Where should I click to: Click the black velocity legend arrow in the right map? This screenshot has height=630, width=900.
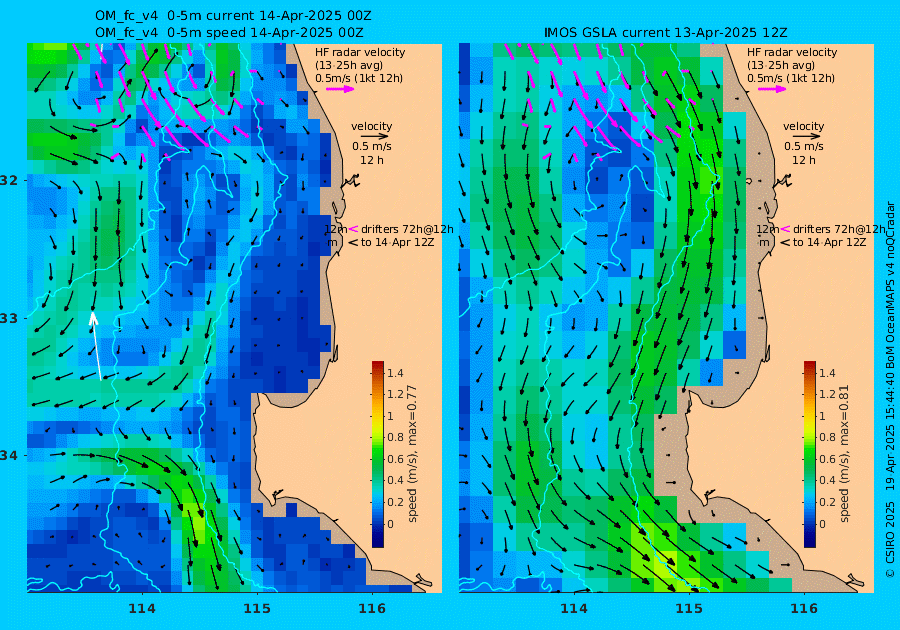pos(806,137)
